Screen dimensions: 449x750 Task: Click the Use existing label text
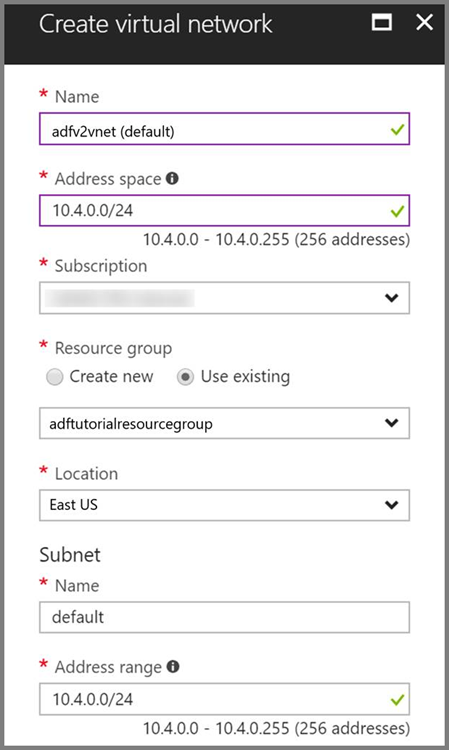[245, 376]
